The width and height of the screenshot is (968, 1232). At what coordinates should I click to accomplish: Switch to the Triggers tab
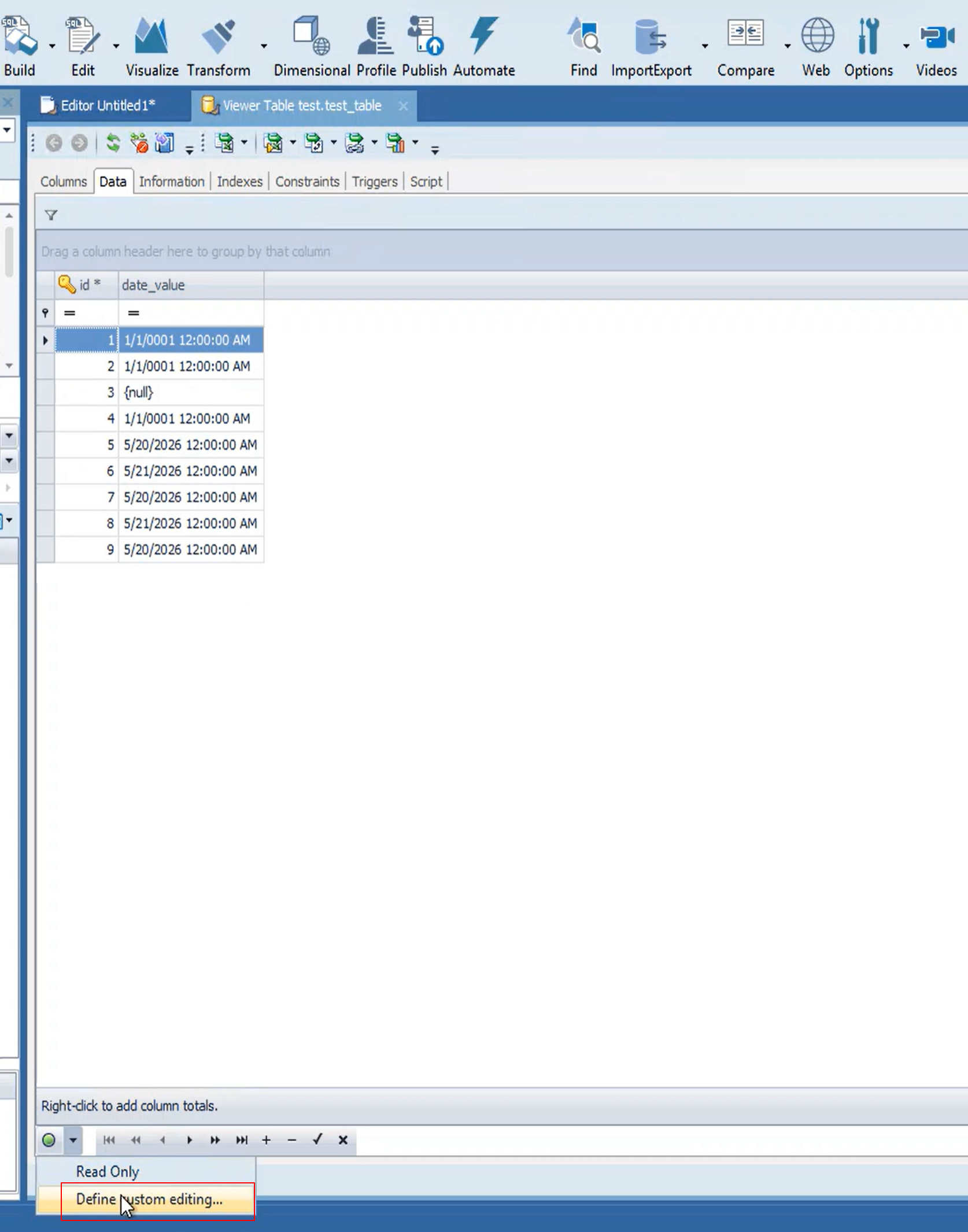(375, 182)
